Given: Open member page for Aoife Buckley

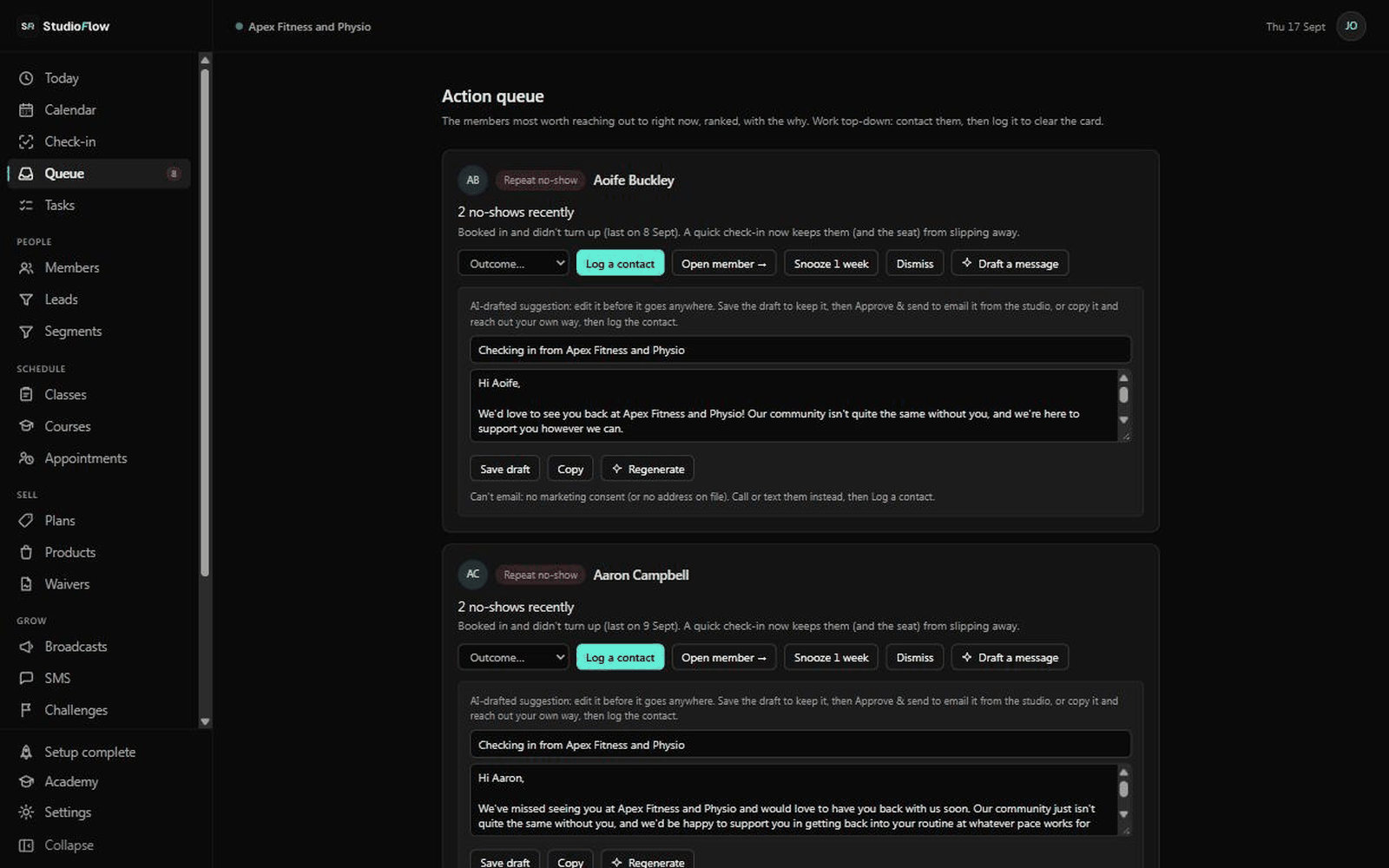Looking at the screenshot, I should tap(724, 264).
